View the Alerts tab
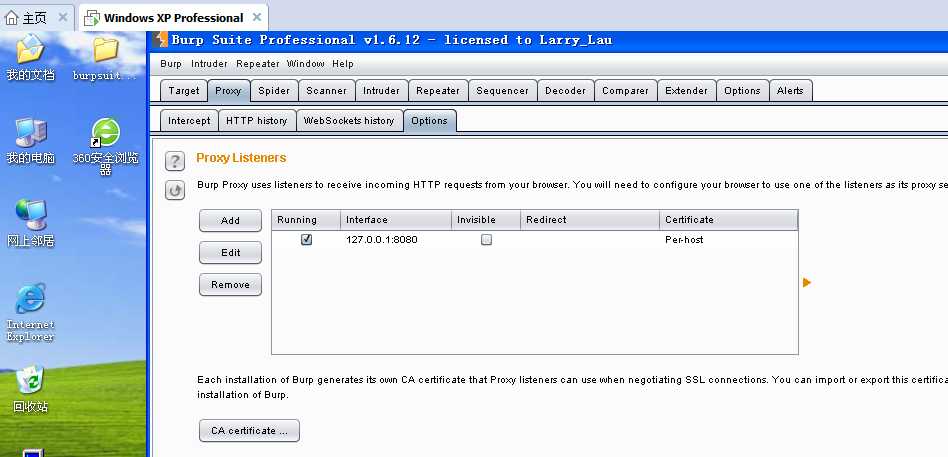948x457 pixels. [790, 91]
